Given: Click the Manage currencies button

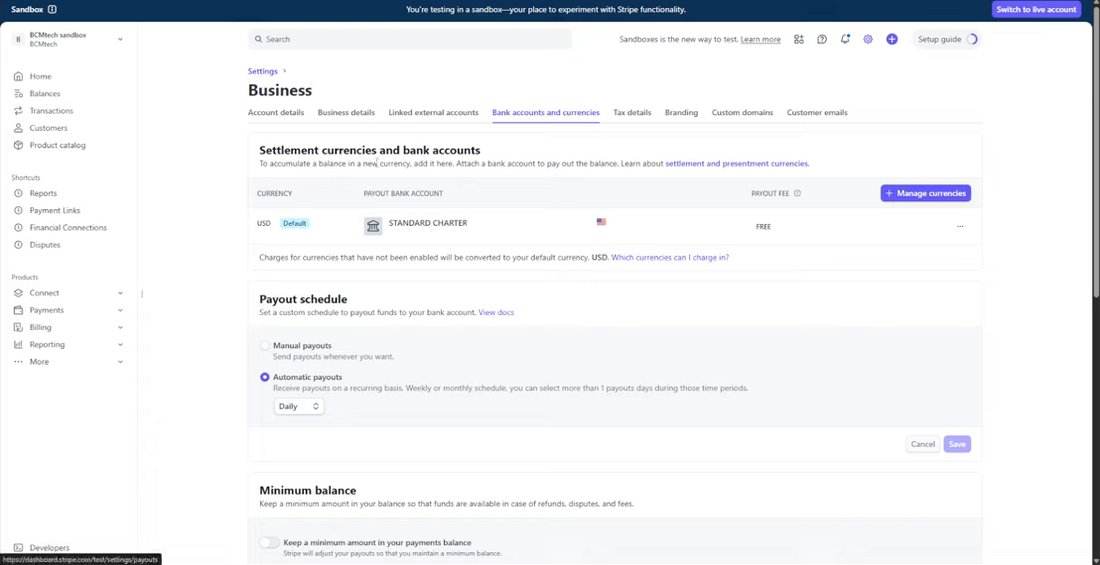Looking at the screenshot, I should (x=925, y=193).
